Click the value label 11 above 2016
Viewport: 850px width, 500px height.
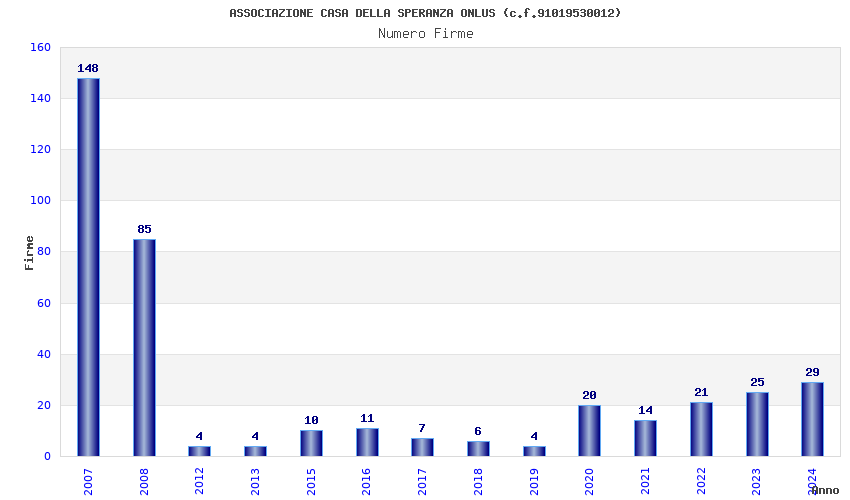click(x=367, y=419)
